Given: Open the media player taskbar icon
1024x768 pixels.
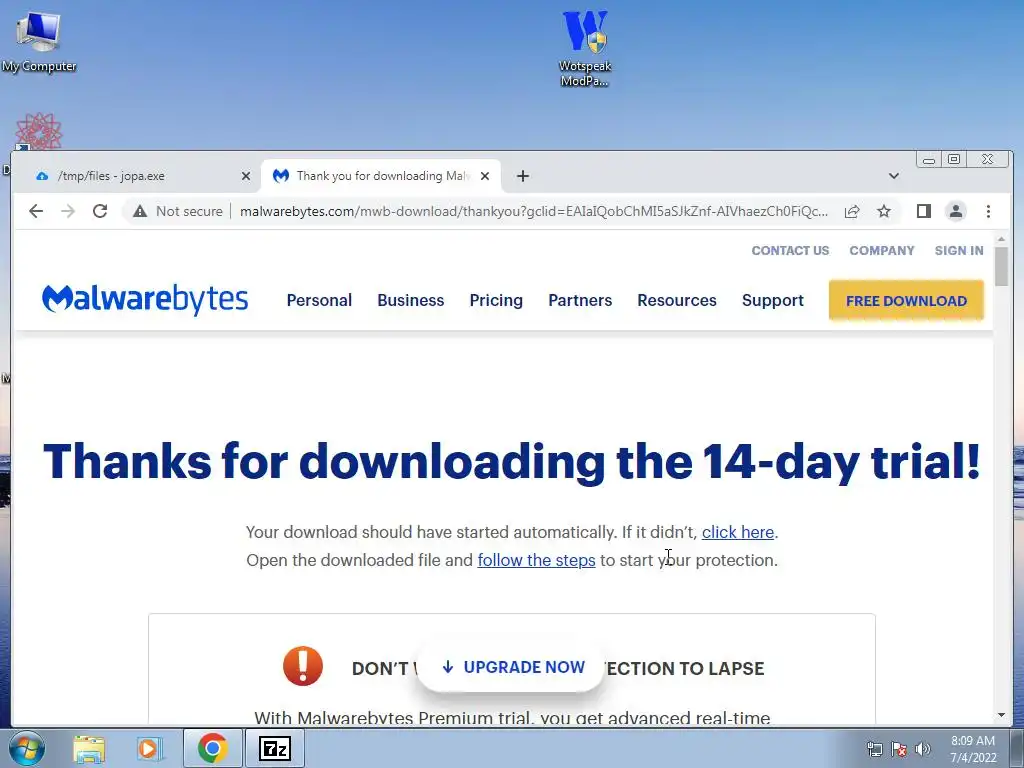Looking at the screenshot, I should [x=150, y=748].
